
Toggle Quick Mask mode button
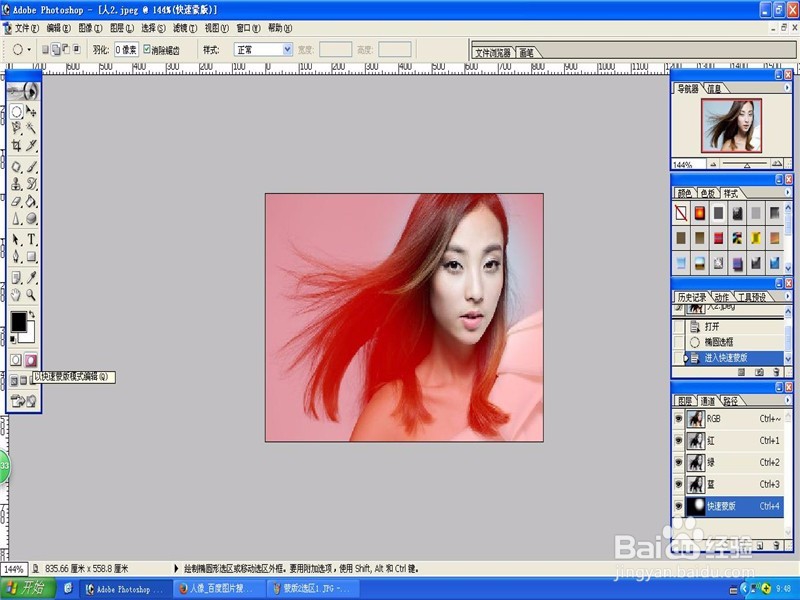[x=31, y=360]
